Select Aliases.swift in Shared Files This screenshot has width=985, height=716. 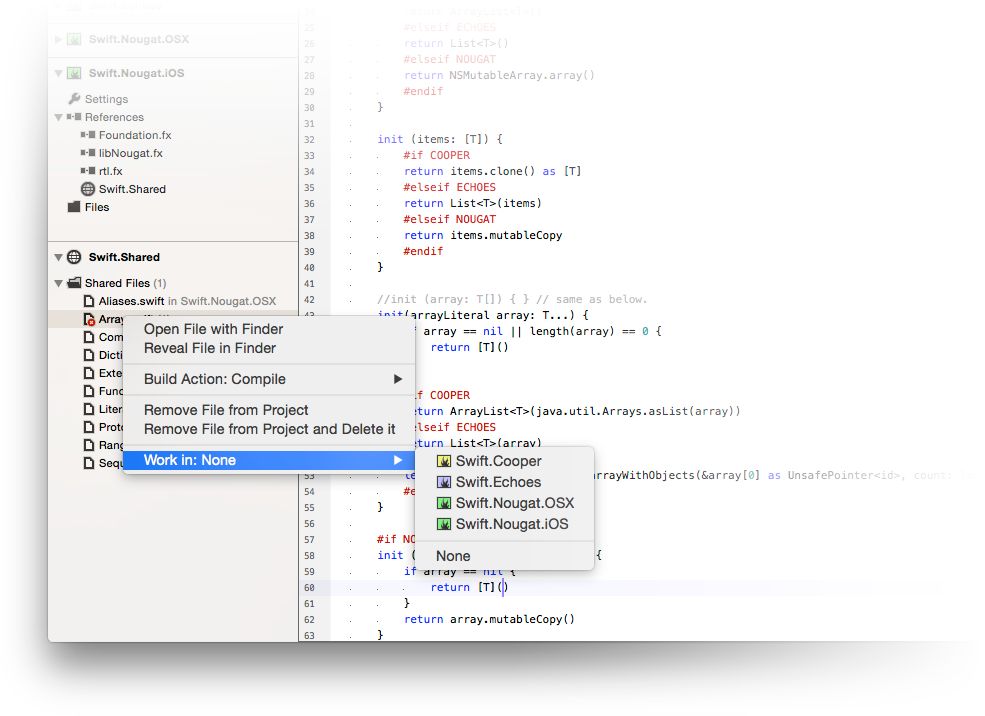[131, 301]
